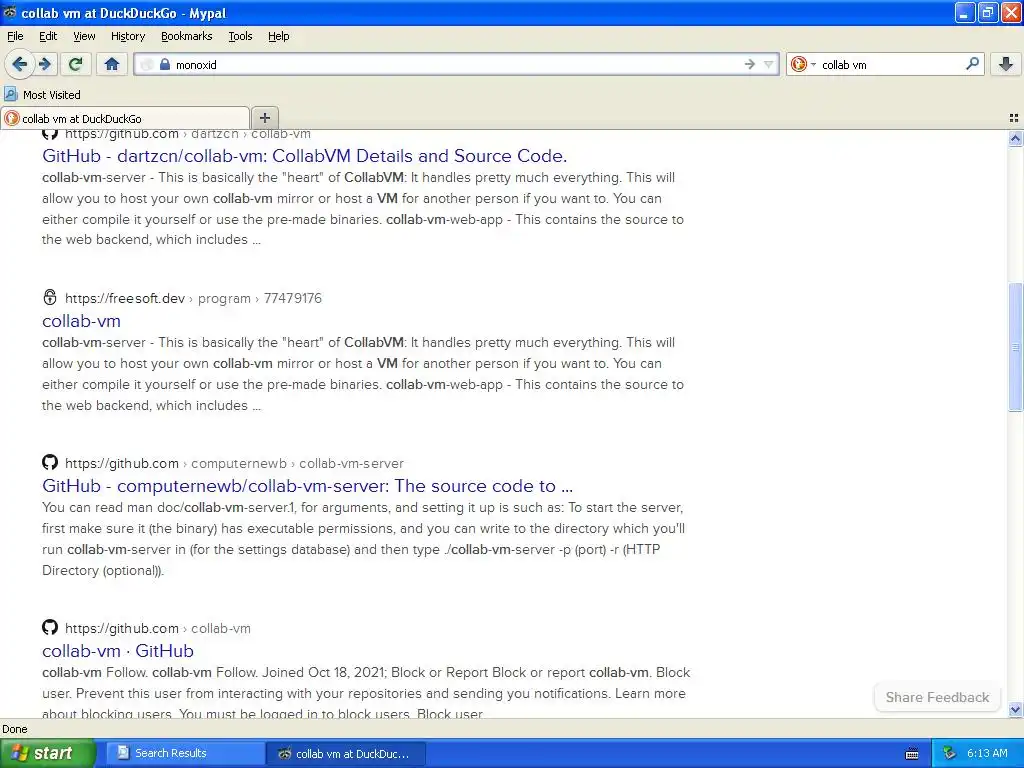This screenshot has width=1024, height=768.
Task: Click the freesoft.dev result URL
Action: (193, 298)
